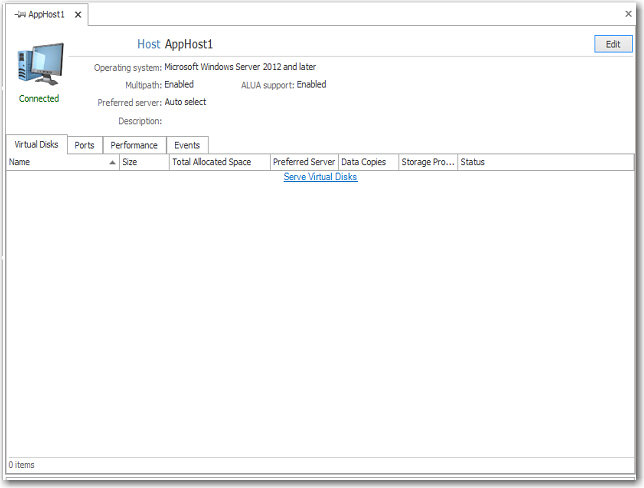Open the Ports tab

click(85, 145)
